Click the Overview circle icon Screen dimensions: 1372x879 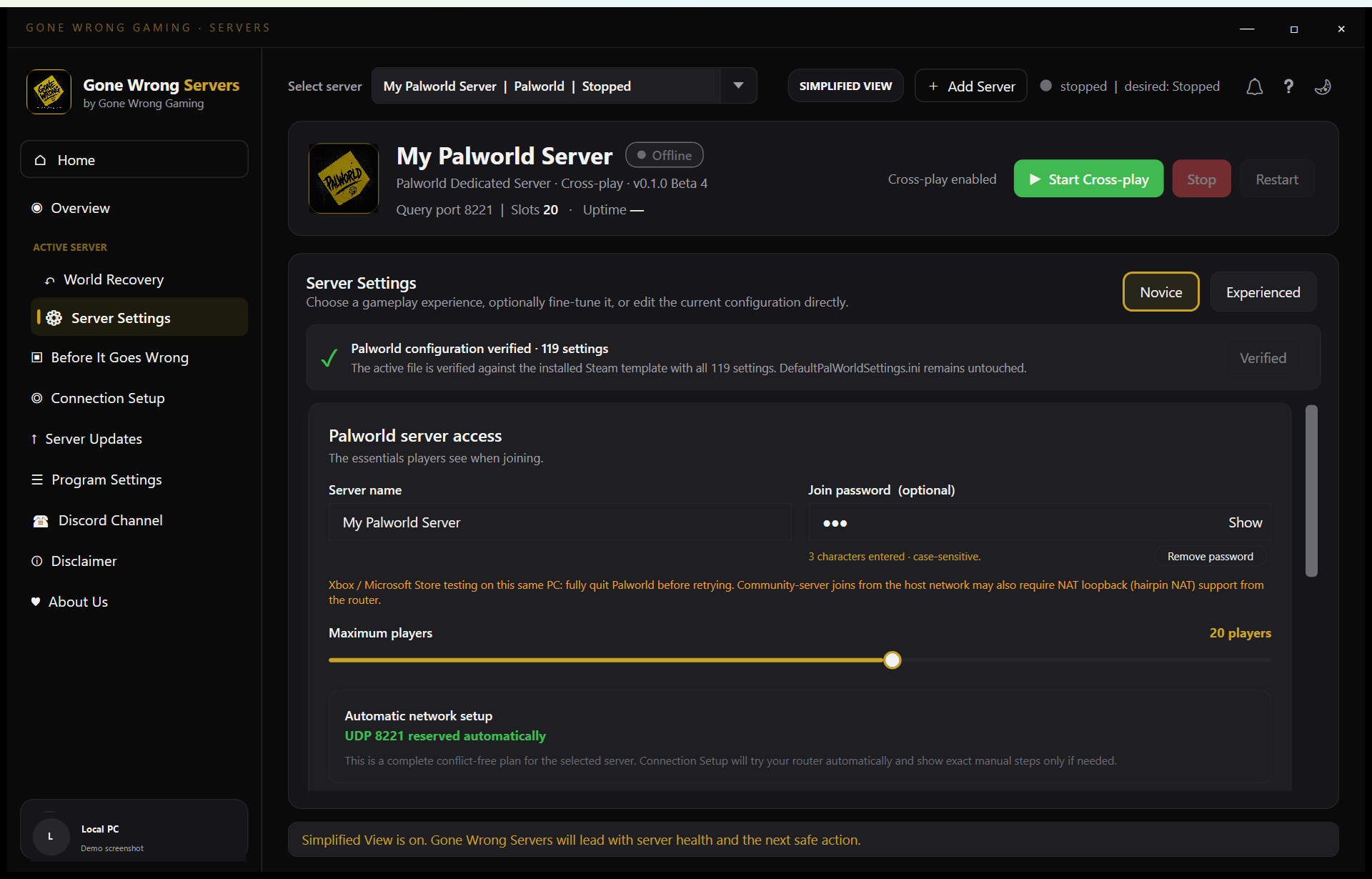(37, 208)
